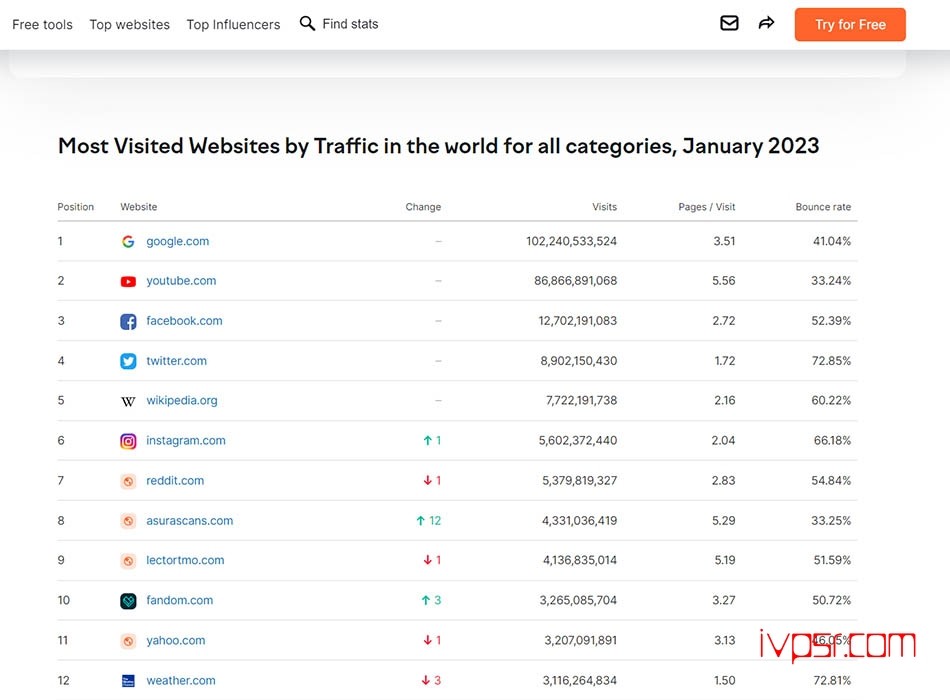Open the fandom.com link
The height and width of the screenshot is (700, 950).
pos(180,600)
